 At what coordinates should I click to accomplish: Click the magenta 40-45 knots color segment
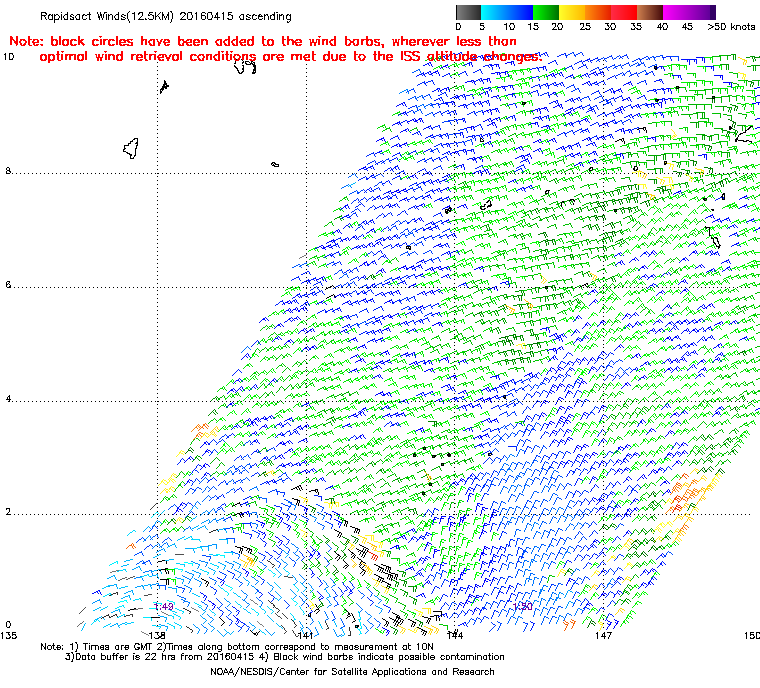click(x=676, y=12)
